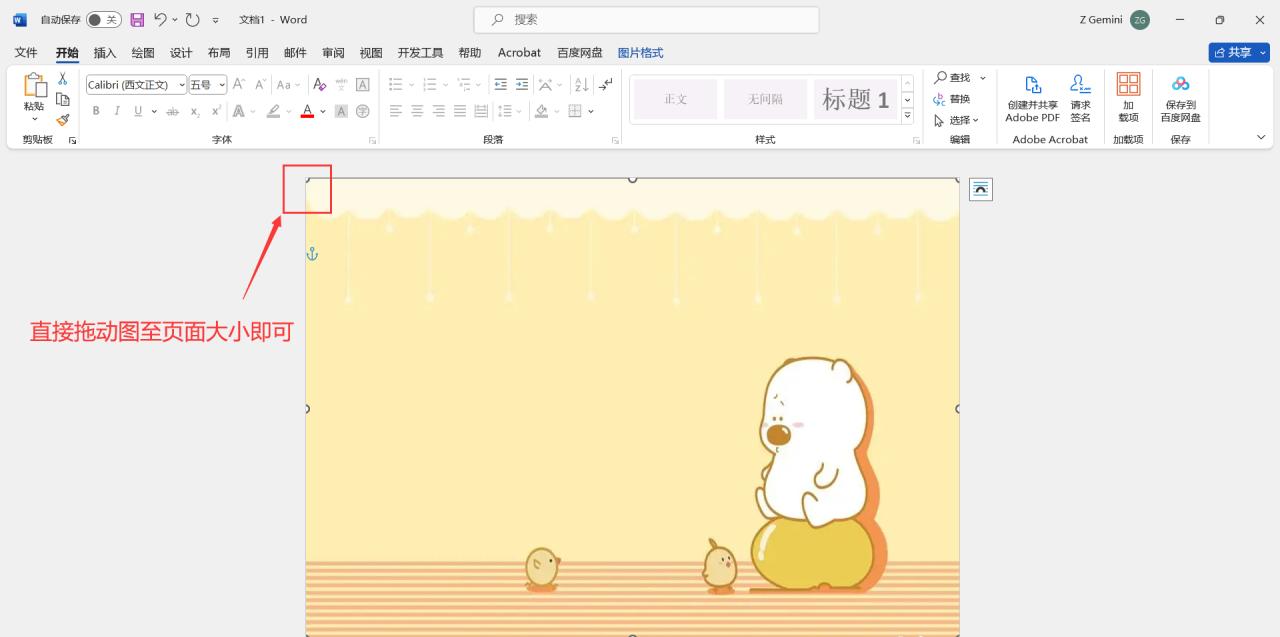Toggle Bold formatting
Screen dimensions: 1280x637
(x=96, y=111)
